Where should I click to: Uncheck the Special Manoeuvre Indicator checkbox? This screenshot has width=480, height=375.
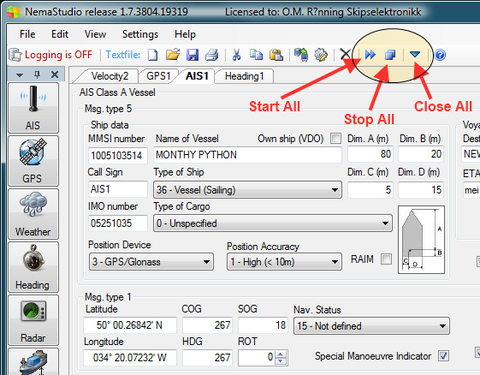444,356
